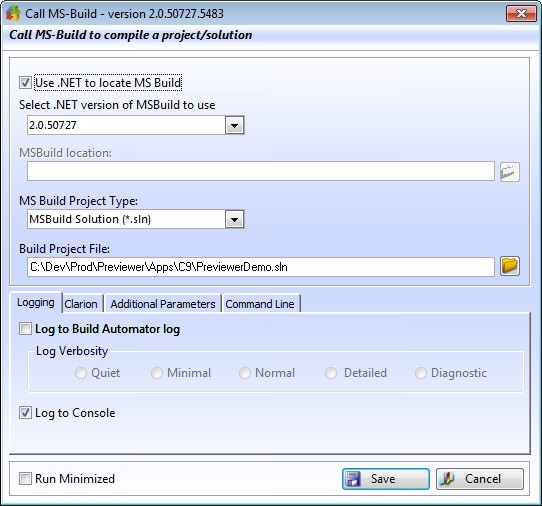
Task: Click the MSBuild location browse folder icon
Action: point(510,171)
